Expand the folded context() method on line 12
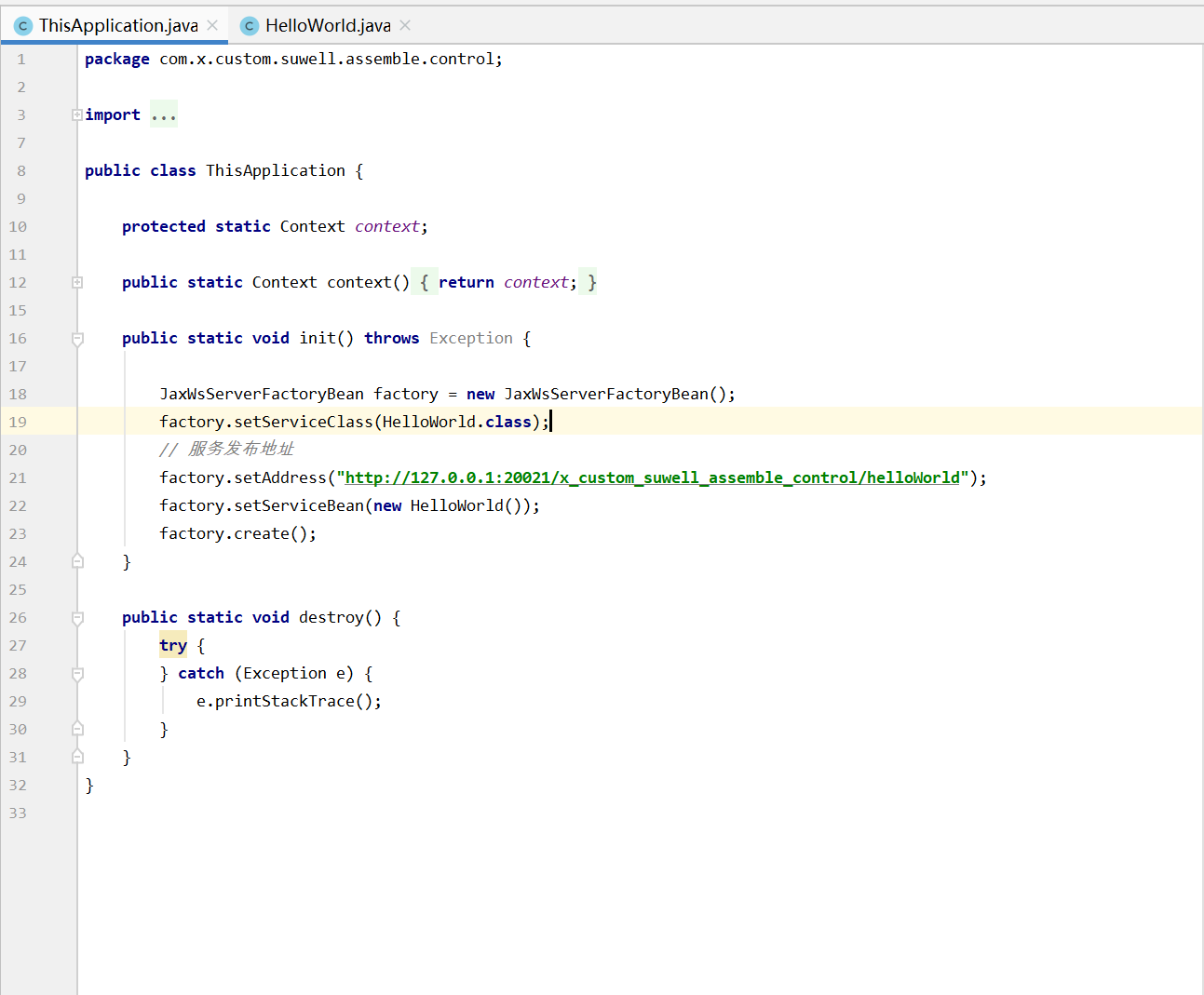The height and width of the screenshot is (995, 1204). click(x=77, y=282)
